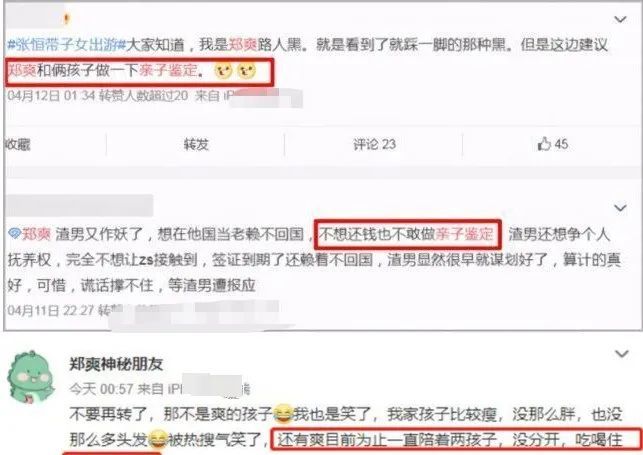Like the first post with thumbs-up icon
This screenshot has height=455, width=643.
pos(552,144)
